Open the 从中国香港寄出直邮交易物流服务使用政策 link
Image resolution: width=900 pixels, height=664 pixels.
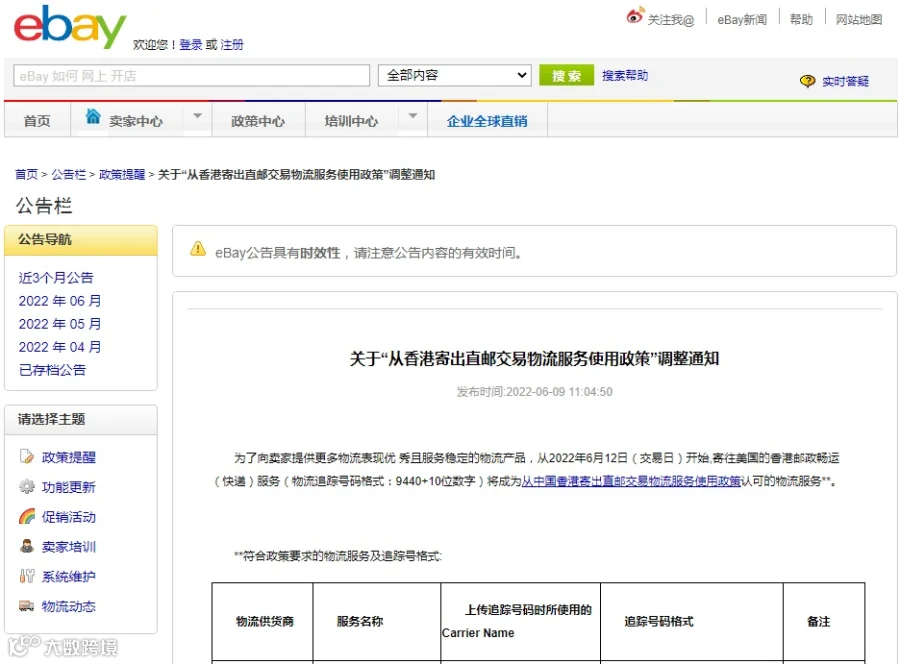point(631,481)
